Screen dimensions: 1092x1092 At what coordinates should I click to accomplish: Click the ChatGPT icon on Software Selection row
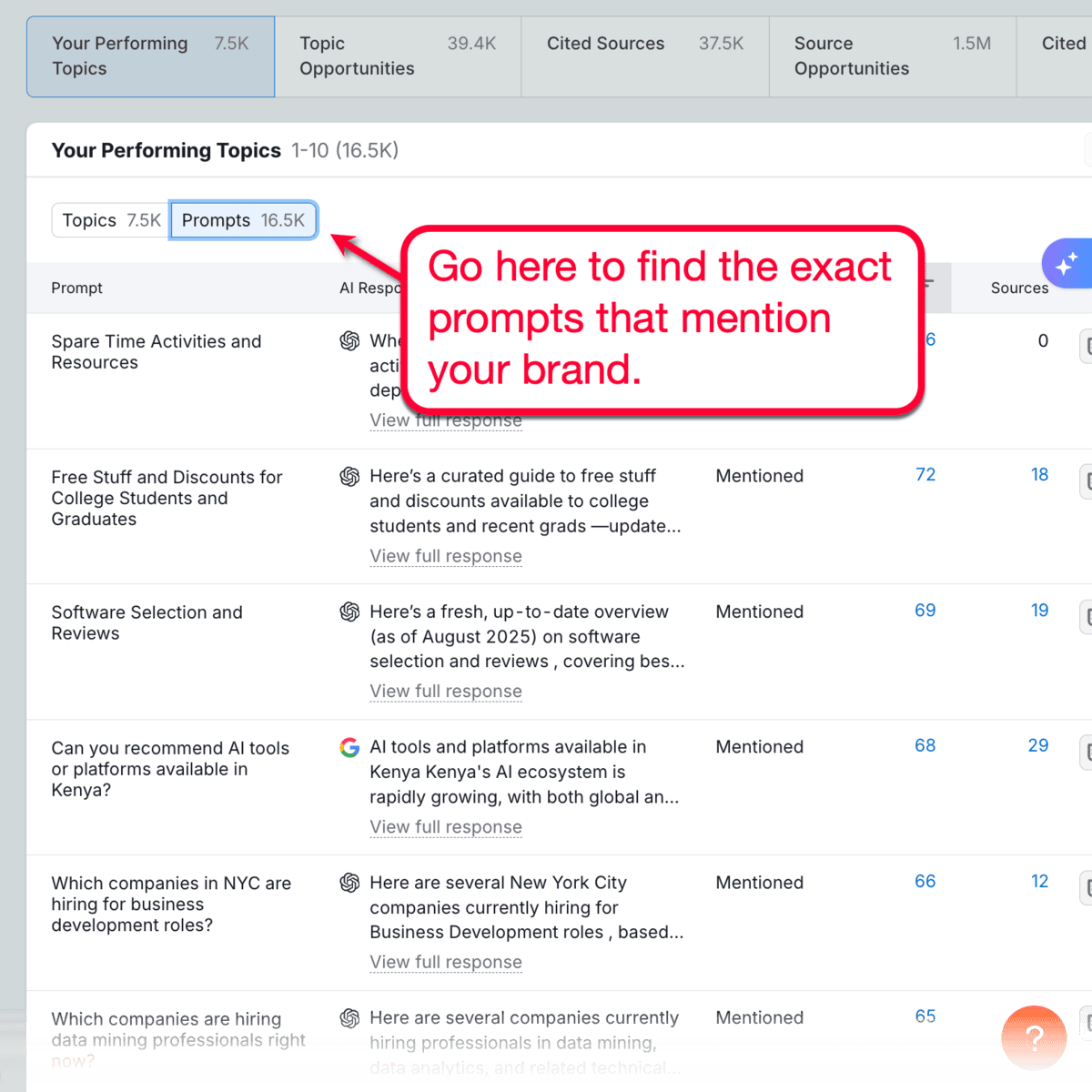point(350,612)
